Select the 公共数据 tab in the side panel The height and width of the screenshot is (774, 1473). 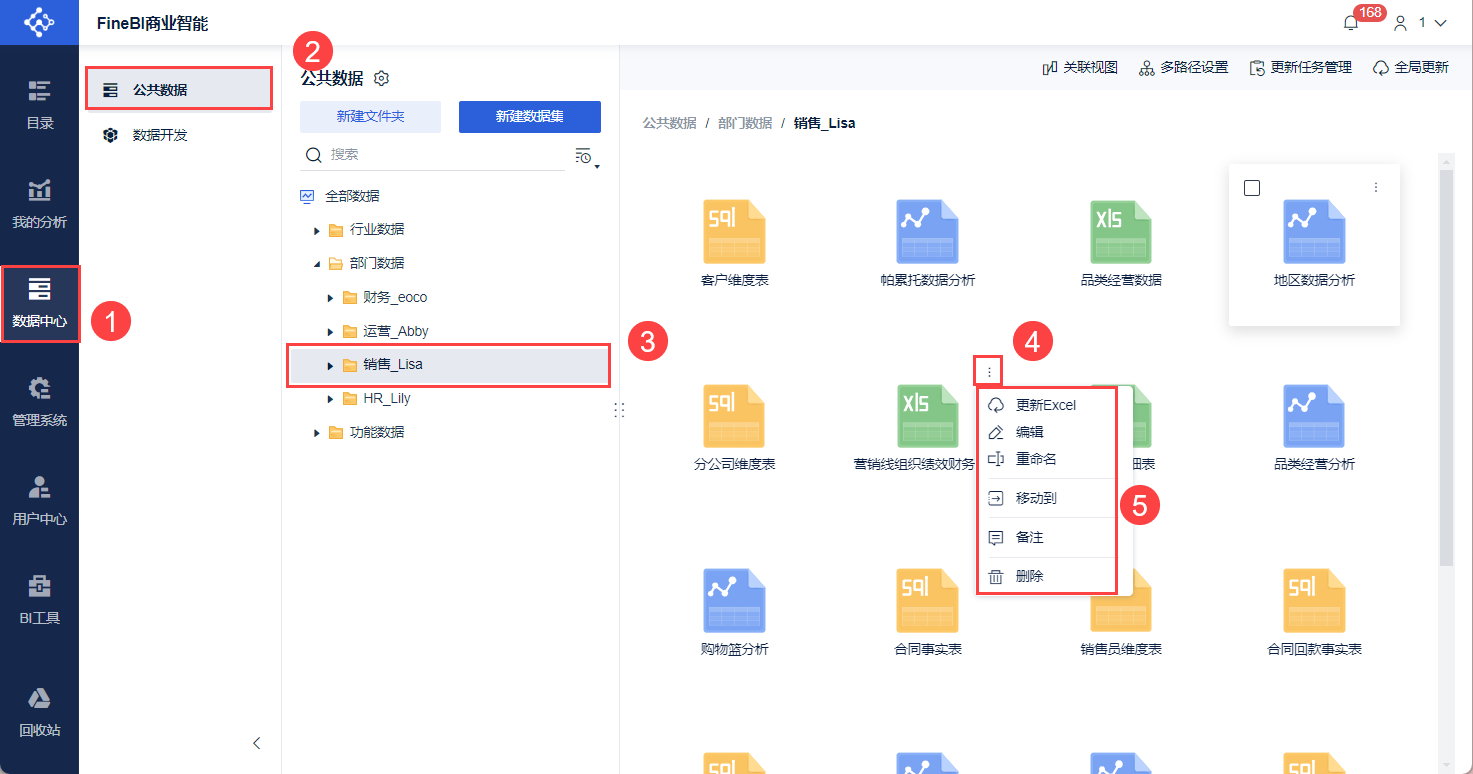coord(179,89)
